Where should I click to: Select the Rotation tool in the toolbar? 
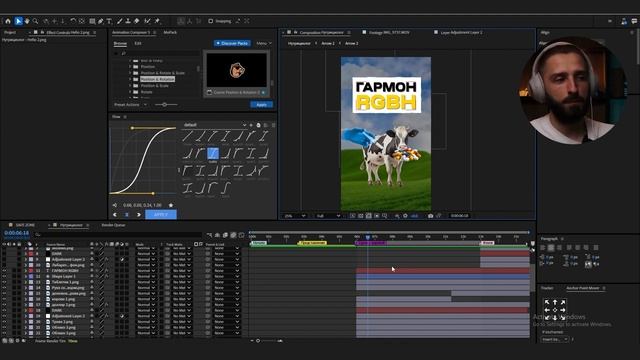[x=73, y=21]
